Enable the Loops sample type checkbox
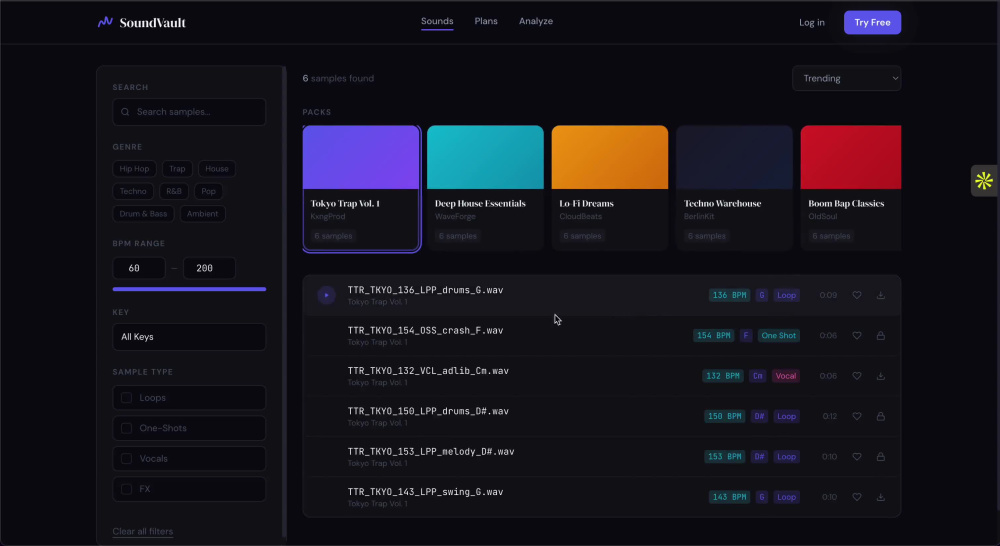 [126, 397]
